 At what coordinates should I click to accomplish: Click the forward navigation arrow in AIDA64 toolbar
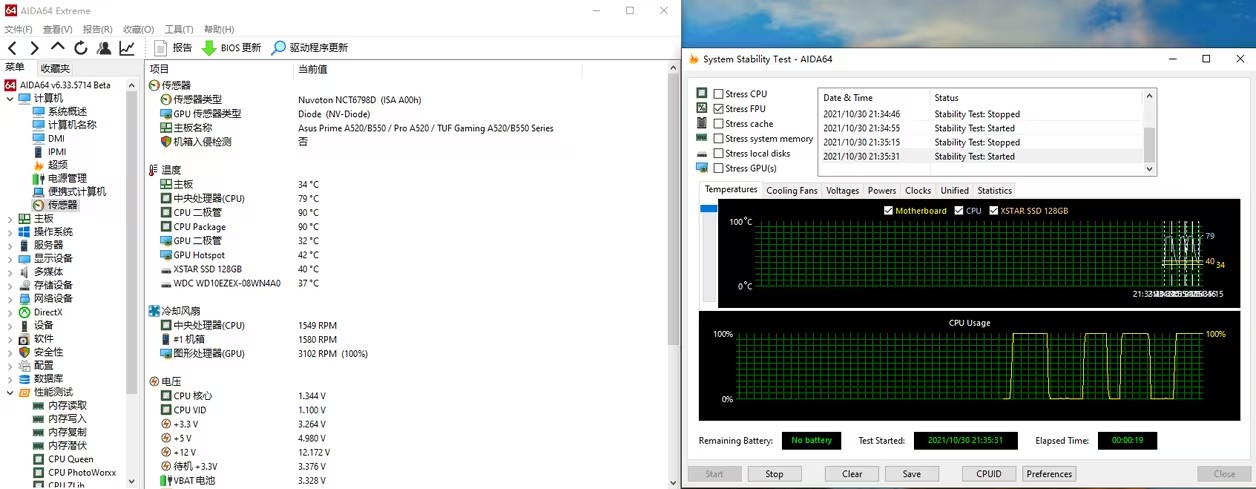[x=34, y=48]
